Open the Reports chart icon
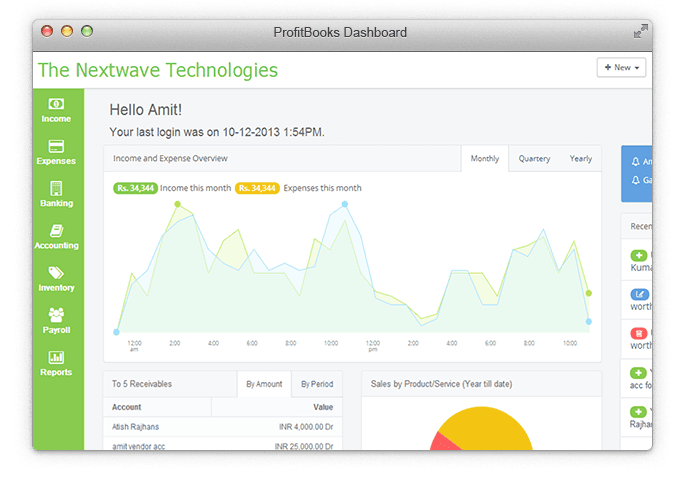 coord(56,358)
